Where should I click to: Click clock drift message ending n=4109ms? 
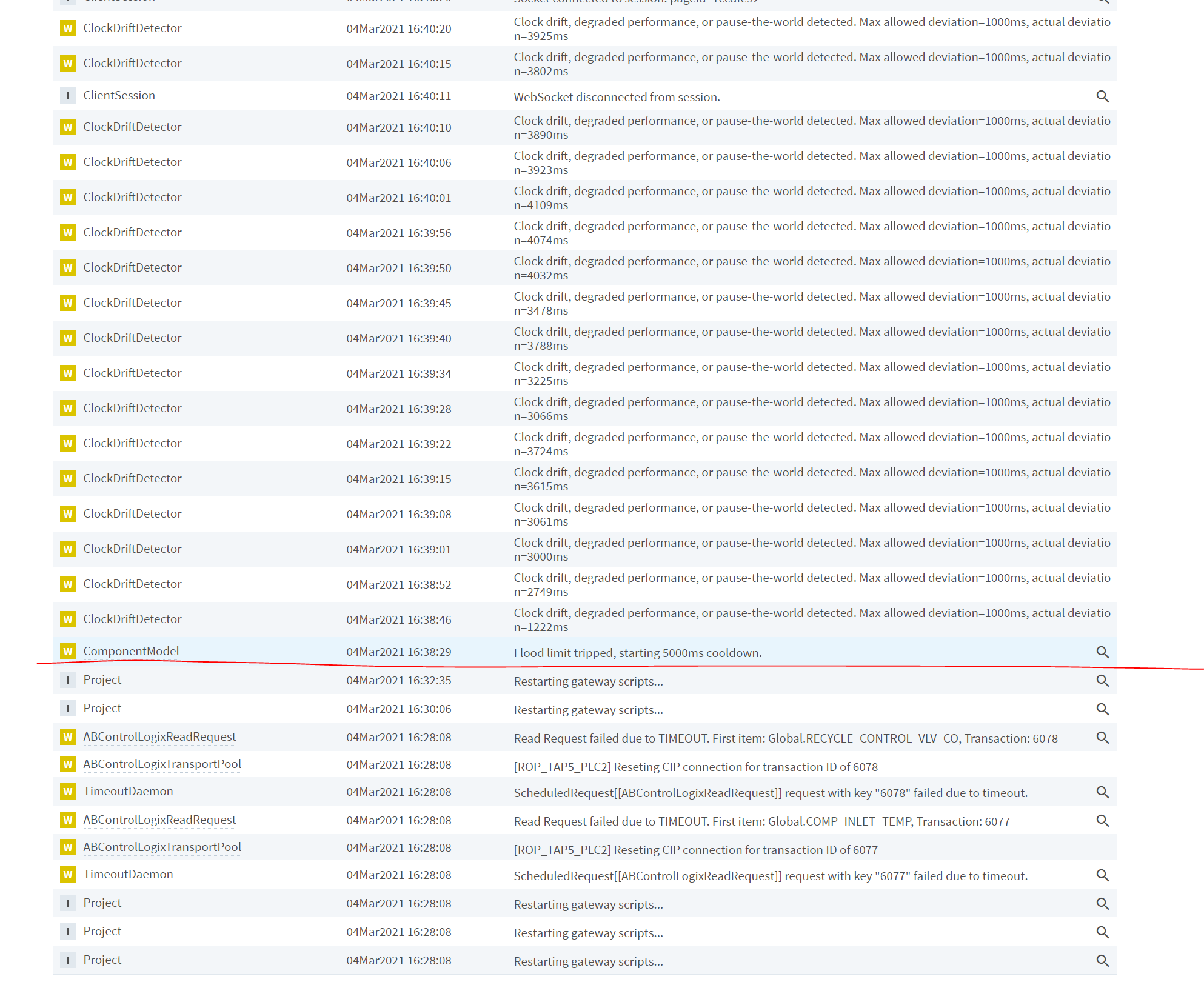click(812, 198)
